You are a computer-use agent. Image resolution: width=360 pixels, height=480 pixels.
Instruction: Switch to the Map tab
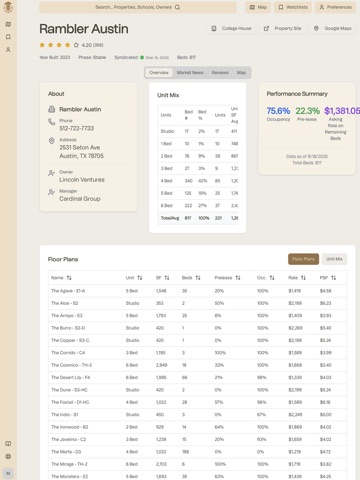point(241,73)
